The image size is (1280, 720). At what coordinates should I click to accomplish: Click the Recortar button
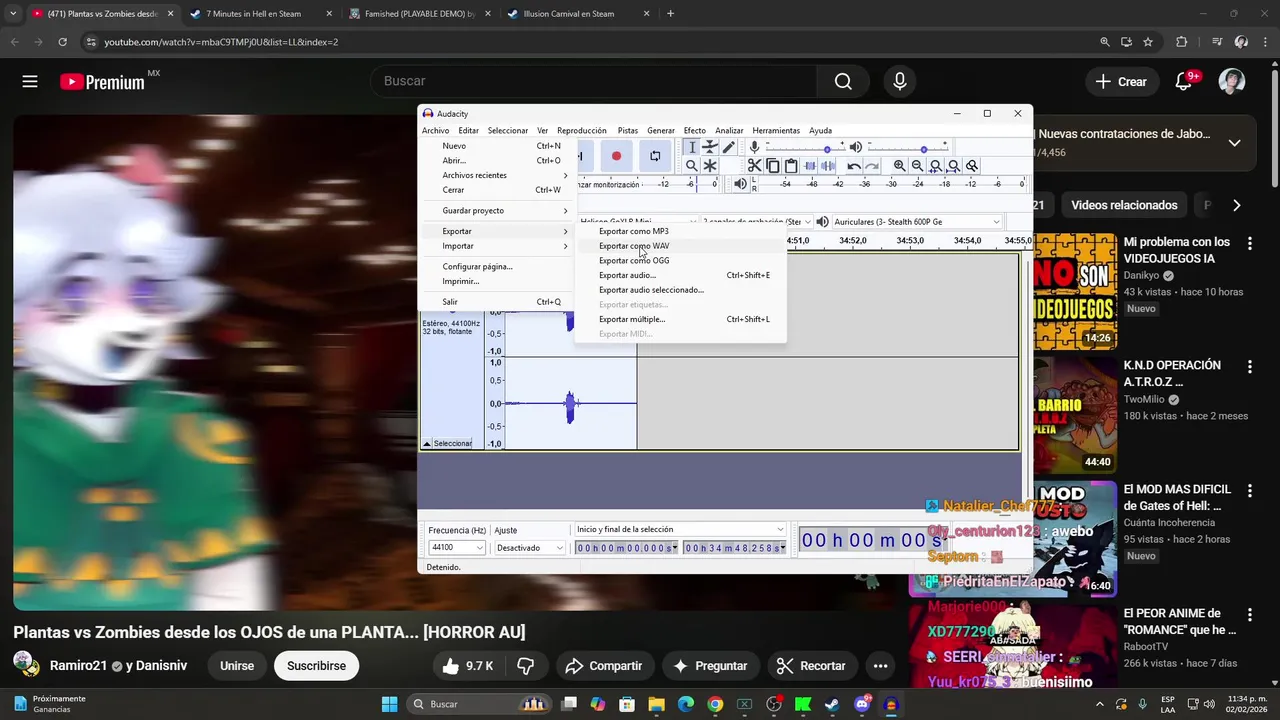[x=811, y=666]
